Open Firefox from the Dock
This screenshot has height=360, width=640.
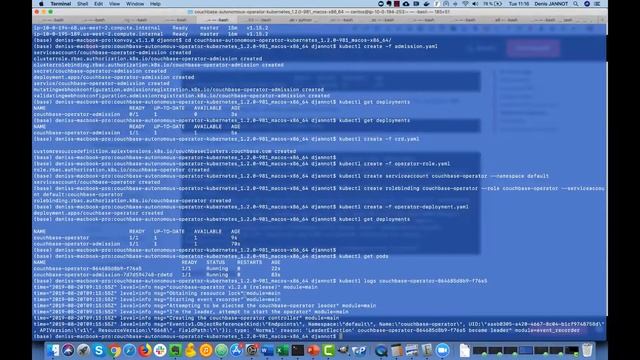point(145,350)
